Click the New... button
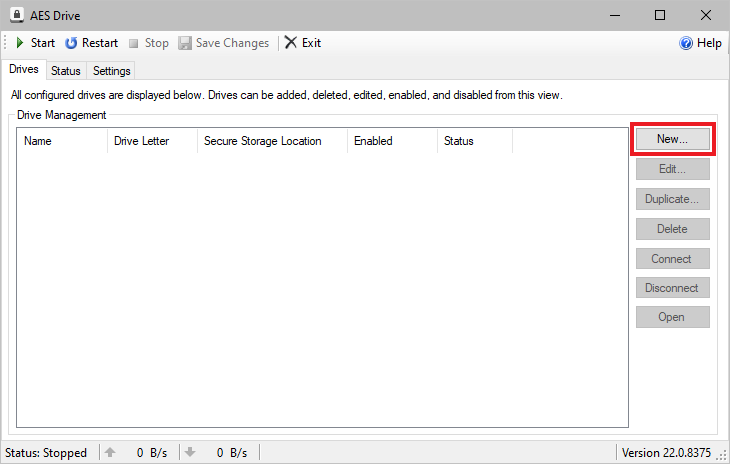Image resolution: width=730 pixels, height=464 pixels. pos(673,139)
